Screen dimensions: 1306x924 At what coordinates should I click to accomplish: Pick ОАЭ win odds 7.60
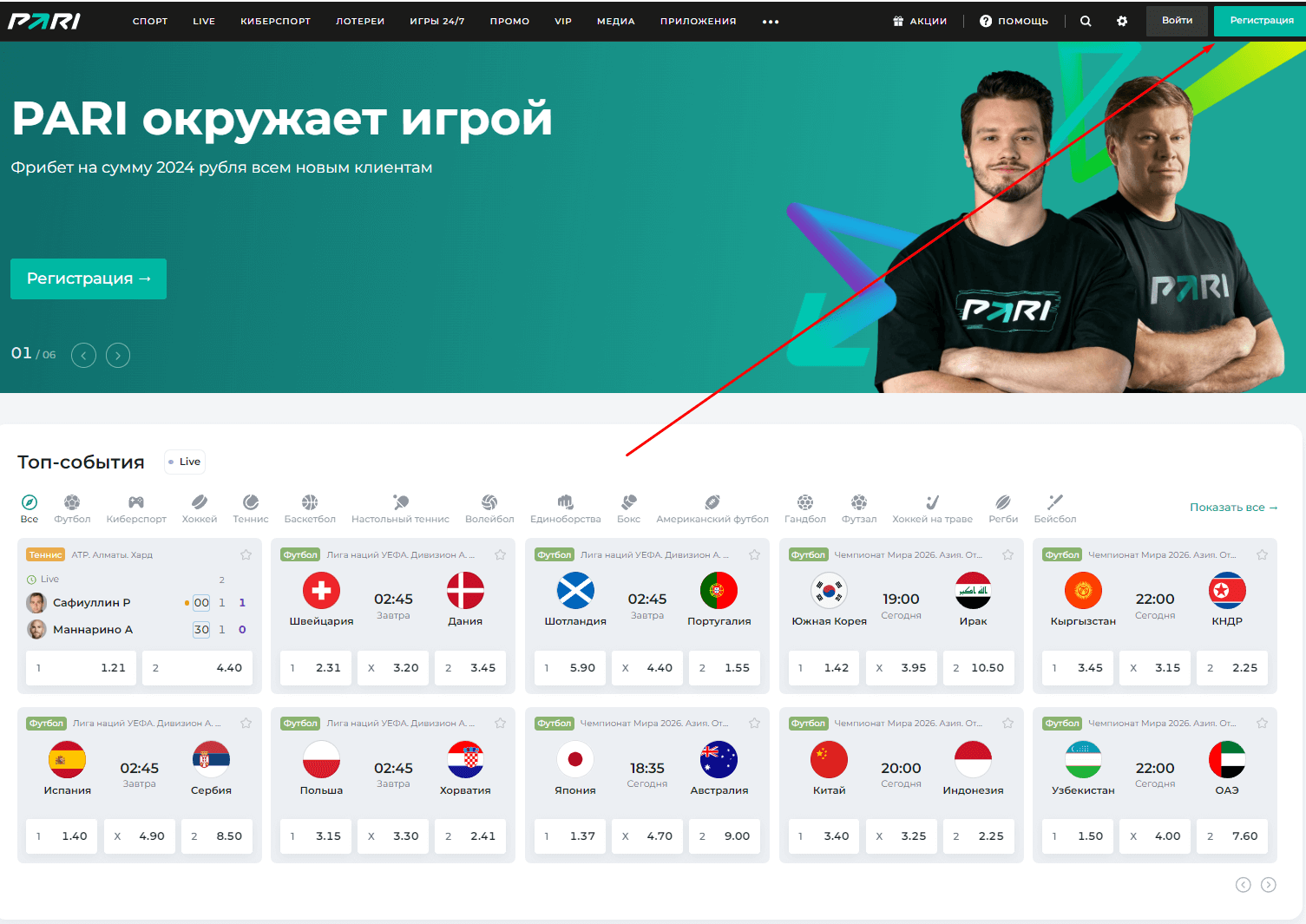coord(1233,836)
